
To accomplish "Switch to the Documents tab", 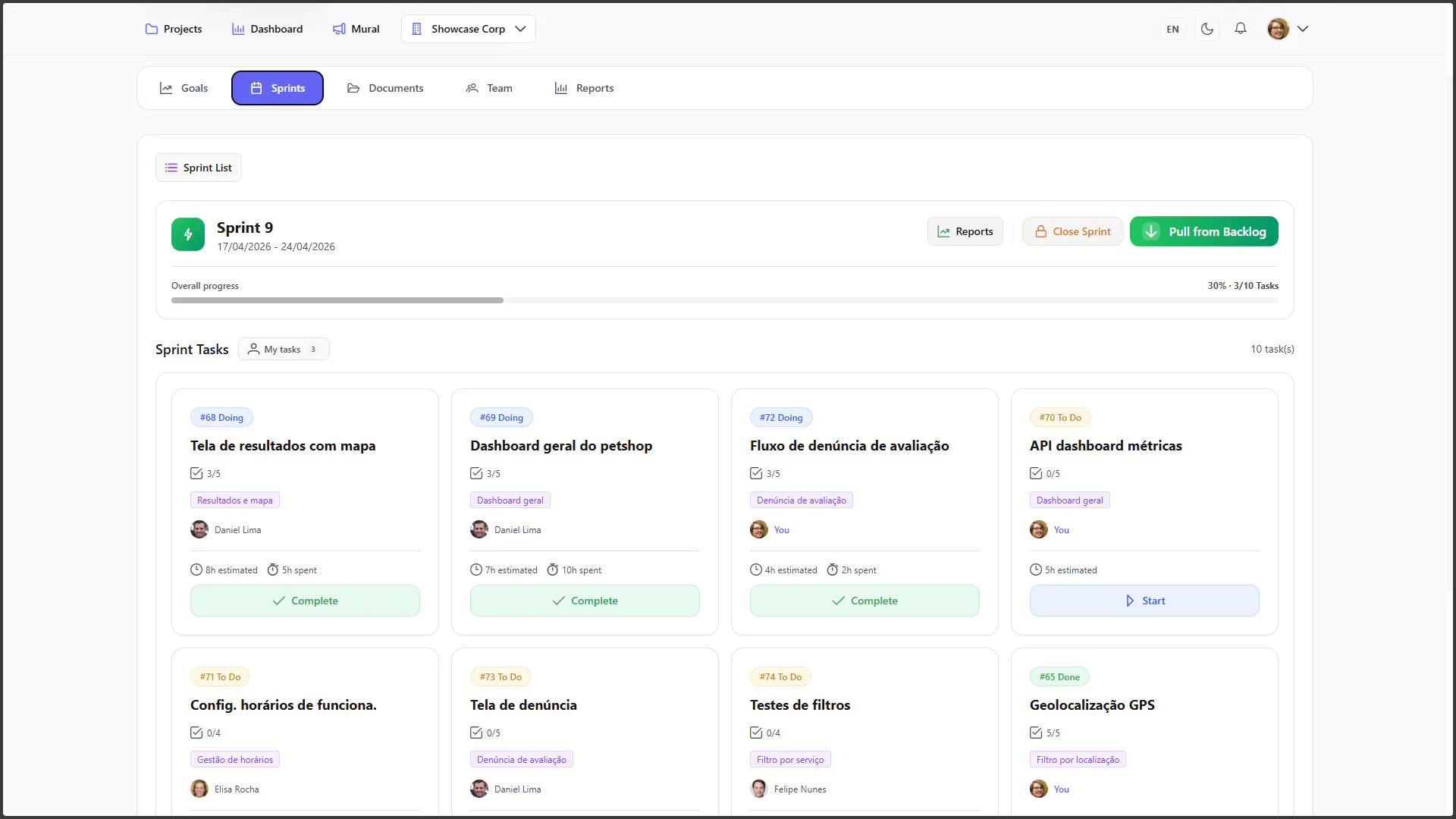I will click(385, 88).
